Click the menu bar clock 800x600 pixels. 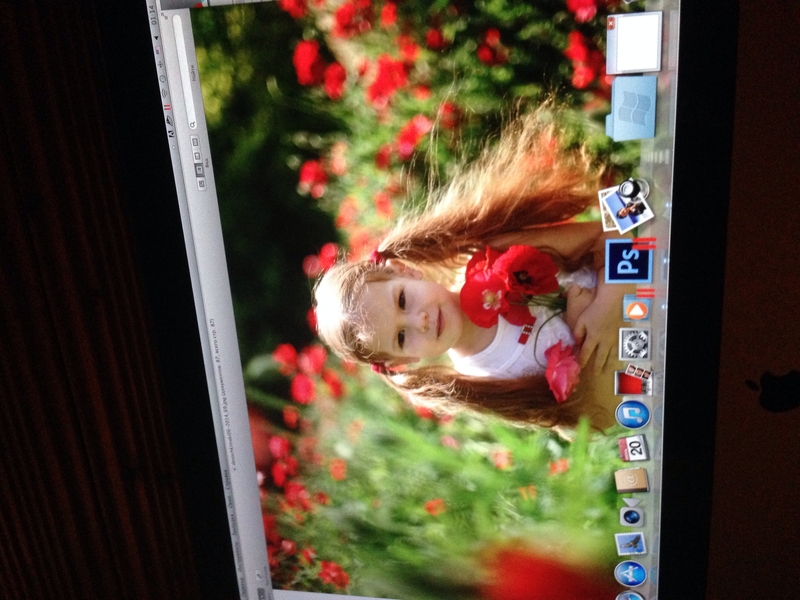[153, 15]
